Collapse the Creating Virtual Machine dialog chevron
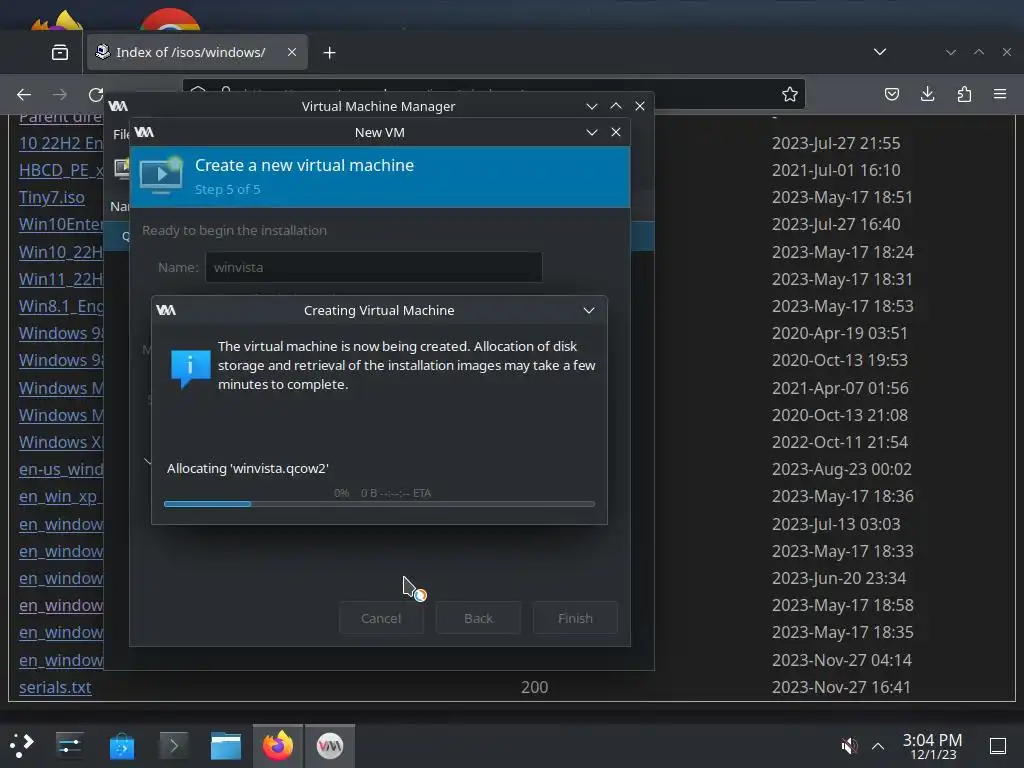The height and width of the screenshot is (768, 1024). coord(589,310)
